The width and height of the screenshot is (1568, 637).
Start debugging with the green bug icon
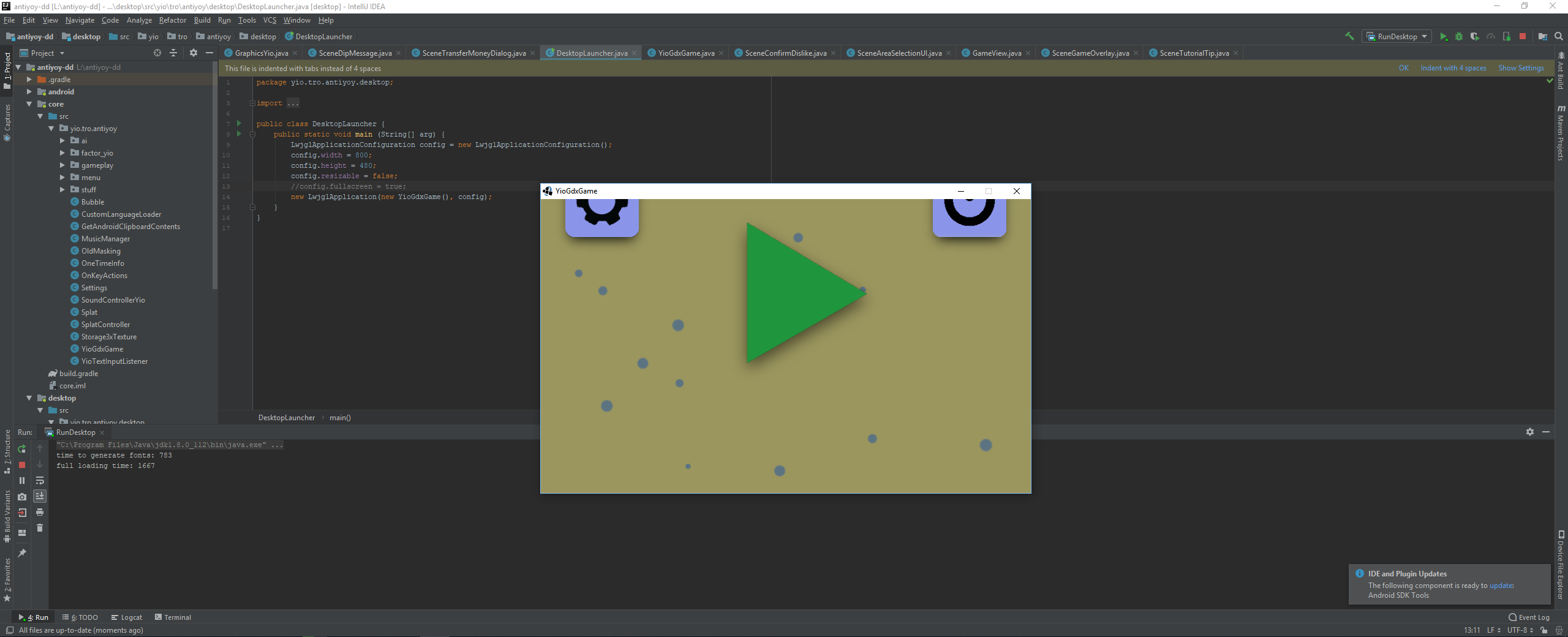(x=1459, y=37)
